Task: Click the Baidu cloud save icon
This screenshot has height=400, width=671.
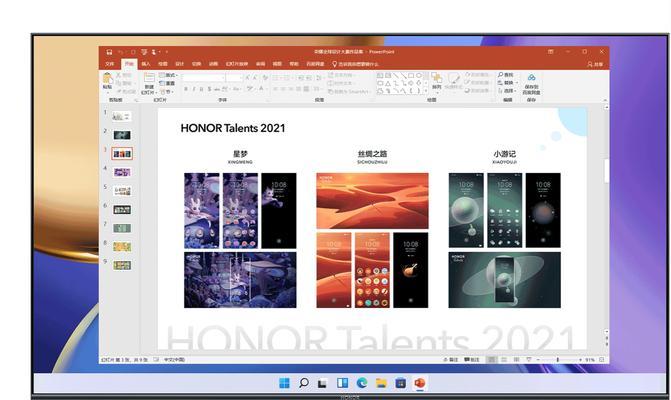Action: coord(531,77)
